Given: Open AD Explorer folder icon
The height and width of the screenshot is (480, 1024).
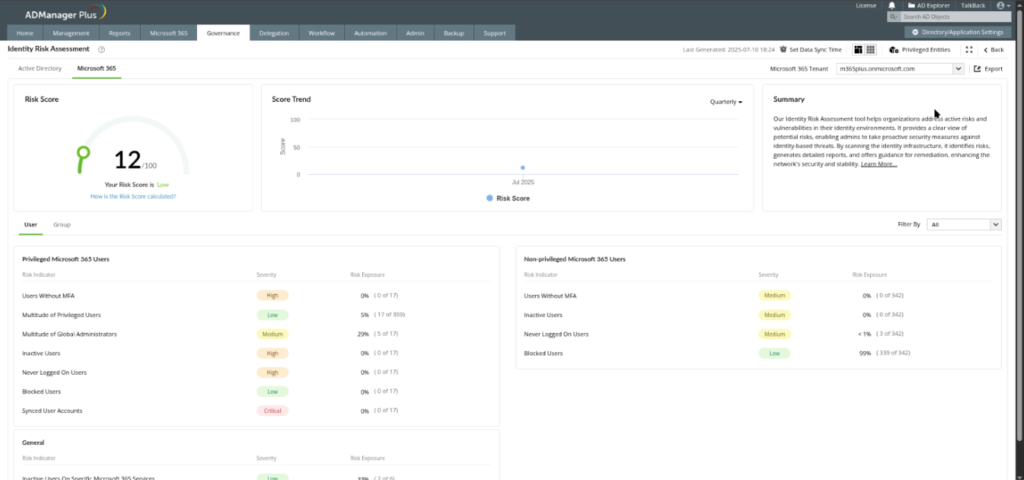Looking at the screenshot, I should (911, 6).
